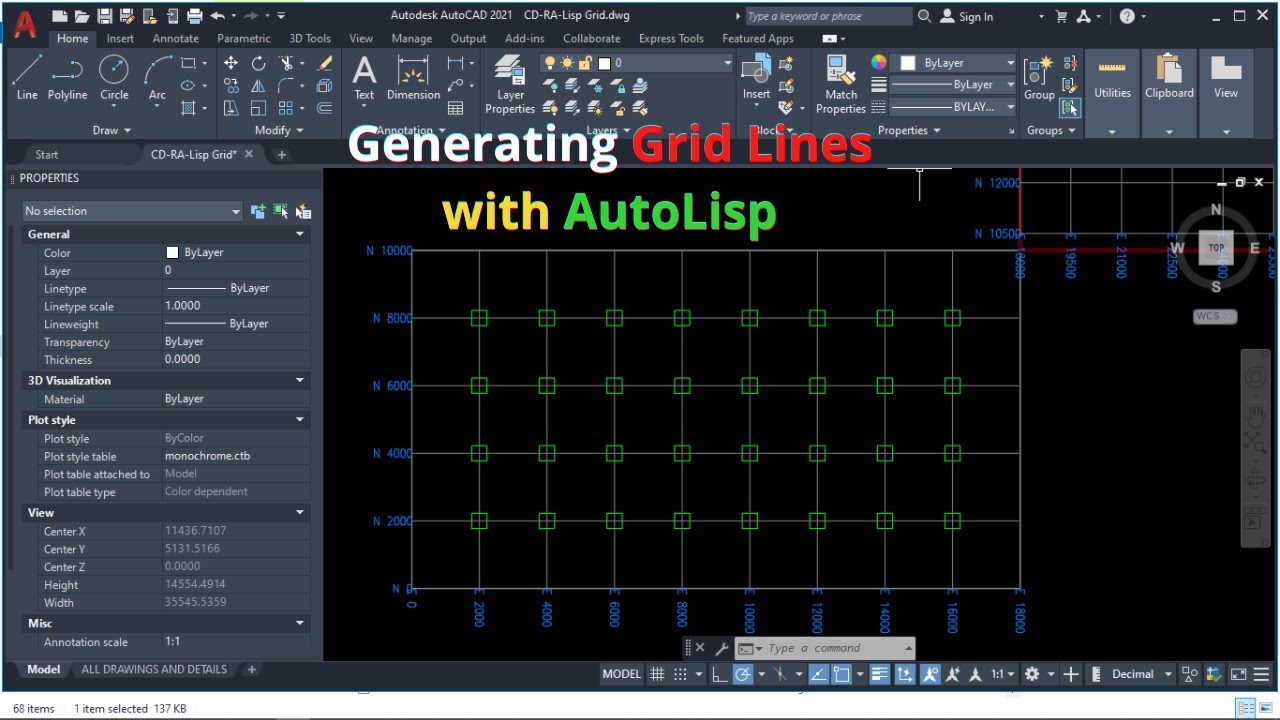Switch to the Express Tools tab
This screenshot has height=720, width=1280.
[x=671, y=39]
